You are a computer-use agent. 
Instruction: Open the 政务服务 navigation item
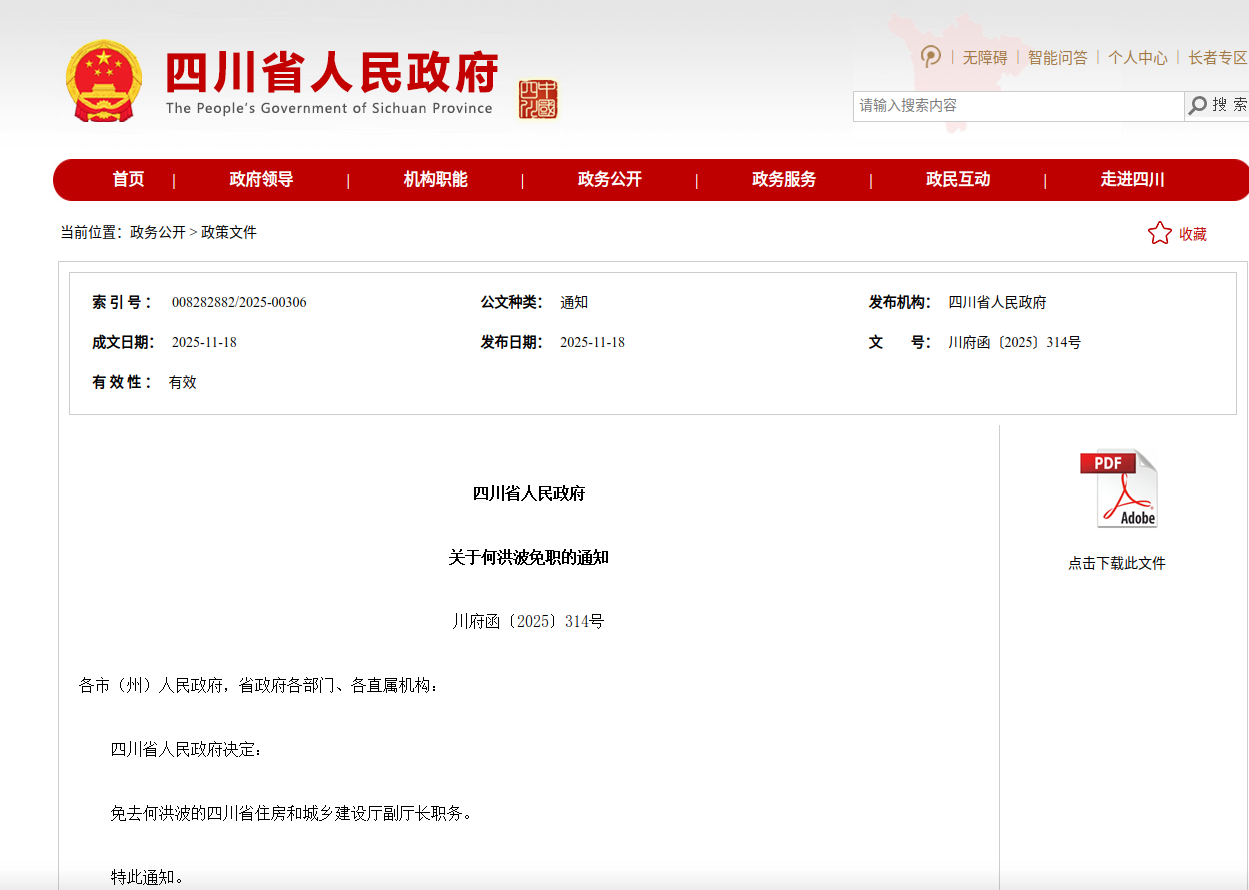pyautogui.click(x=784, y=180)
